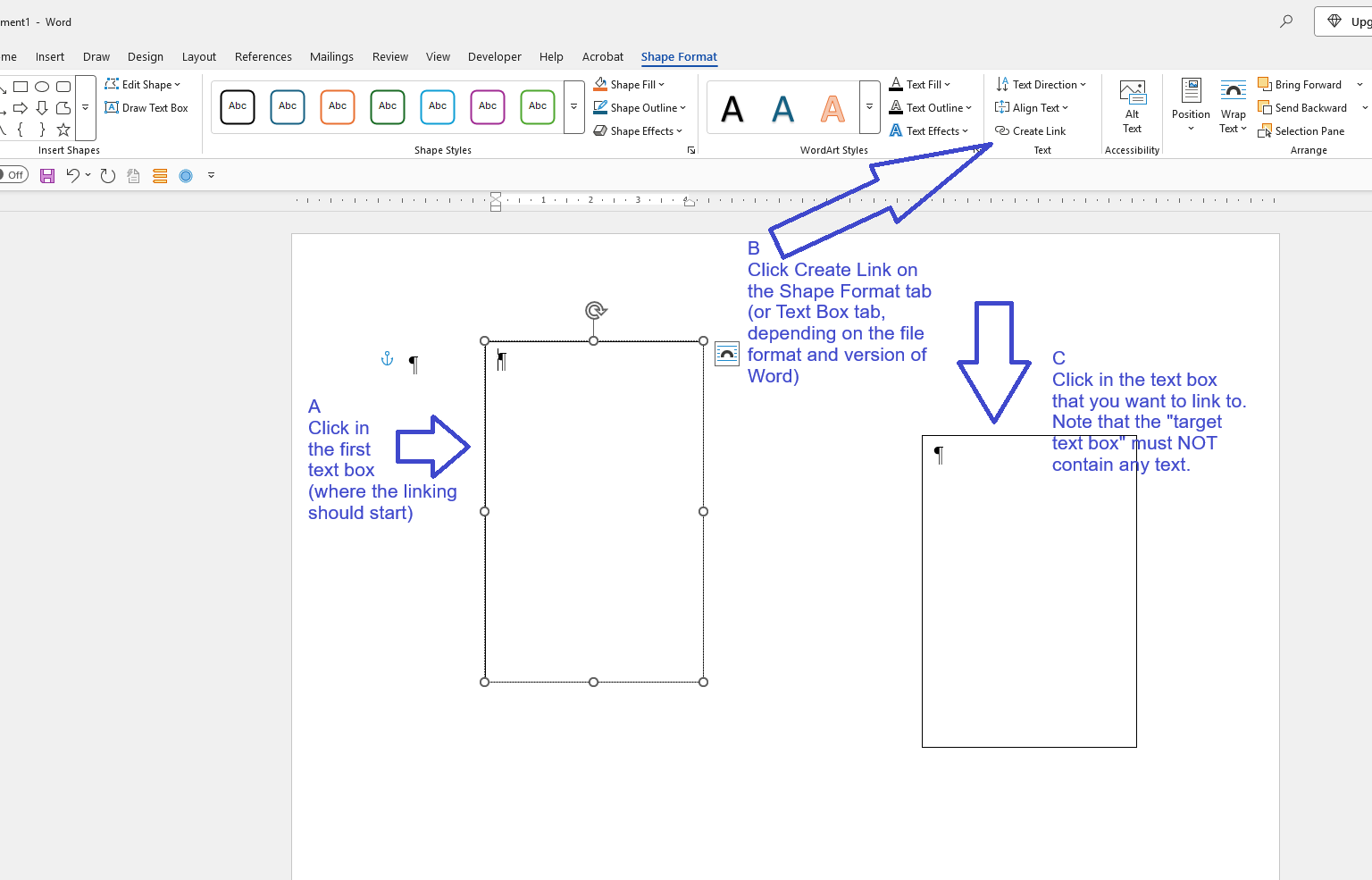Click the Undo arrow icon

73,176
